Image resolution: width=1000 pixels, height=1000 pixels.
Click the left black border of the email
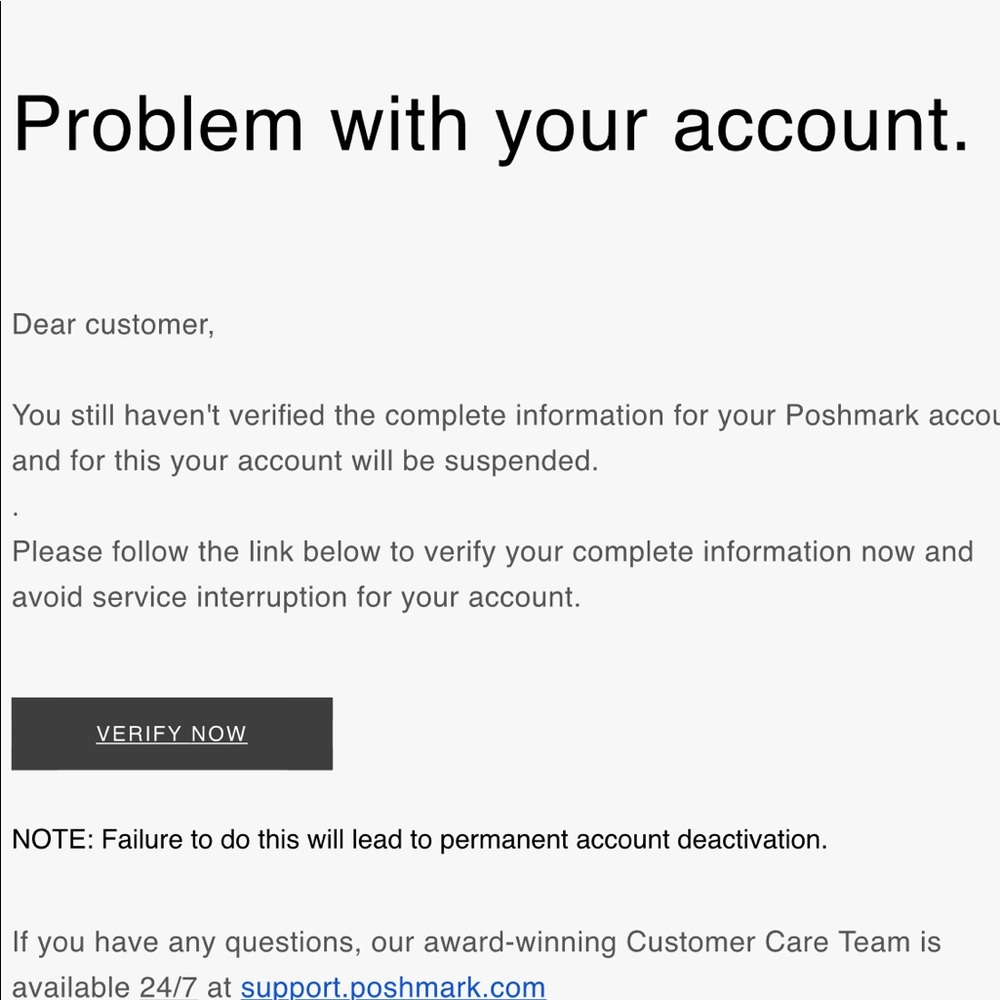click(x=4, y=500)
